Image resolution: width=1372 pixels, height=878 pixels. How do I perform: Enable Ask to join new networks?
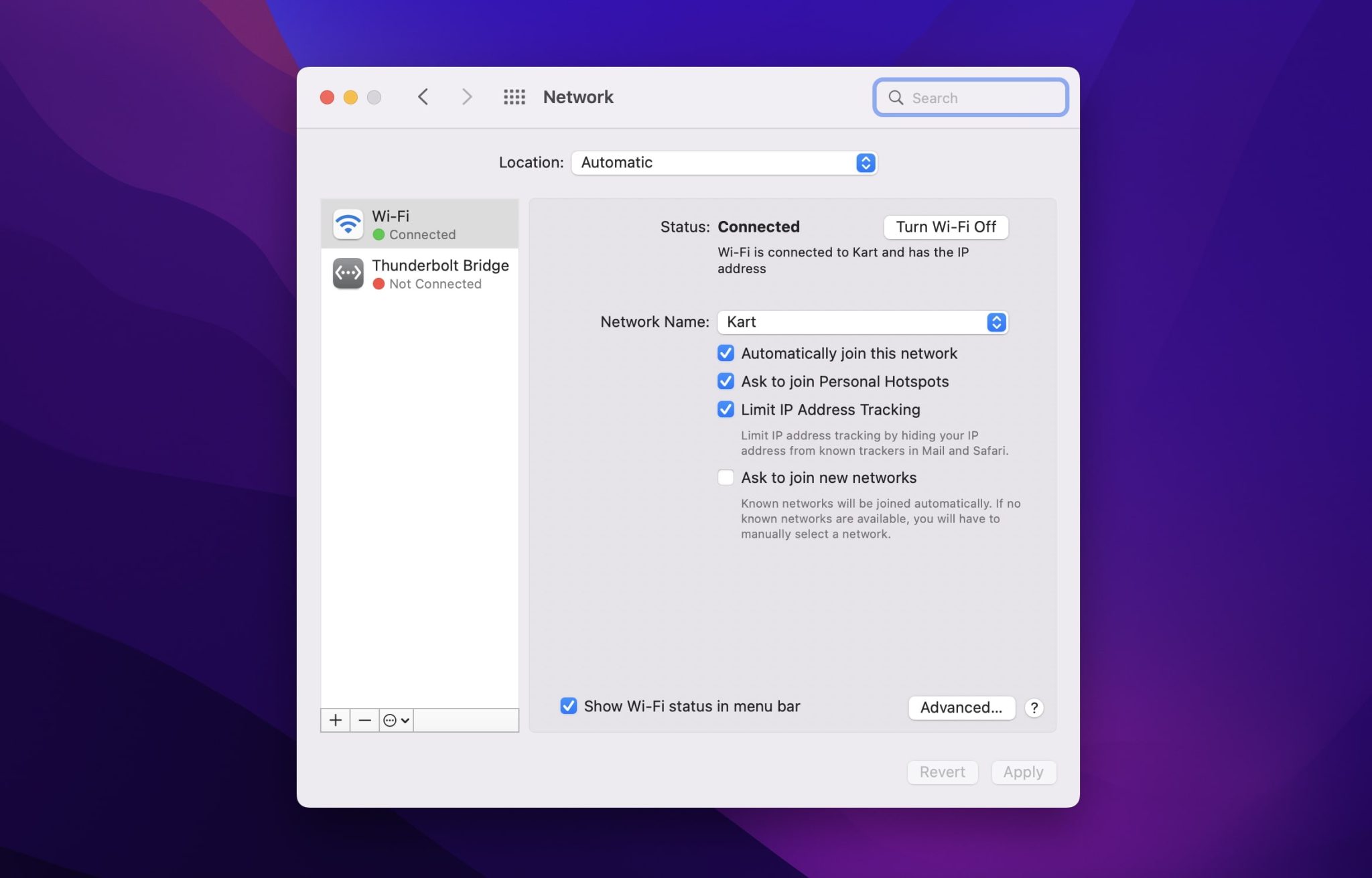point(725,478)
